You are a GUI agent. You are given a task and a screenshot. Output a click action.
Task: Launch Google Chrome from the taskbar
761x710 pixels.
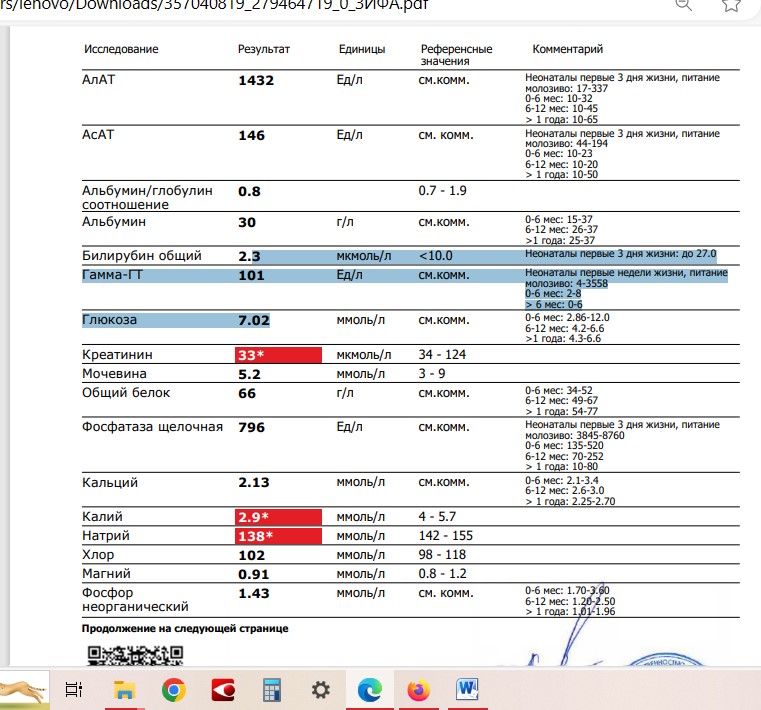pos(174,690)
